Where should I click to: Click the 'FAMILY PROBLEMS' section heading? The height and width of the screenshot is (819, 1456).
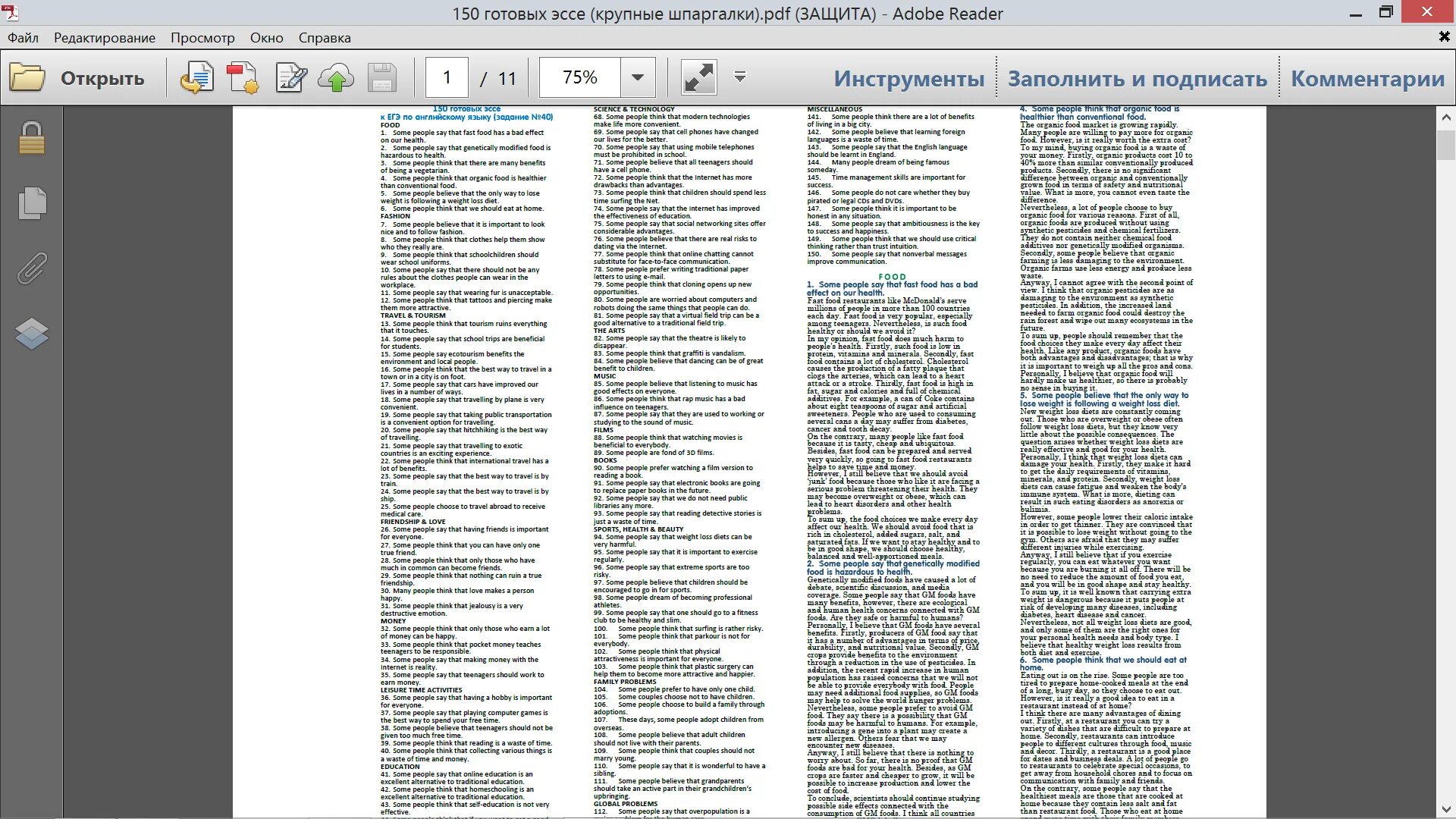pyautogui.click(x=625, y=682)
